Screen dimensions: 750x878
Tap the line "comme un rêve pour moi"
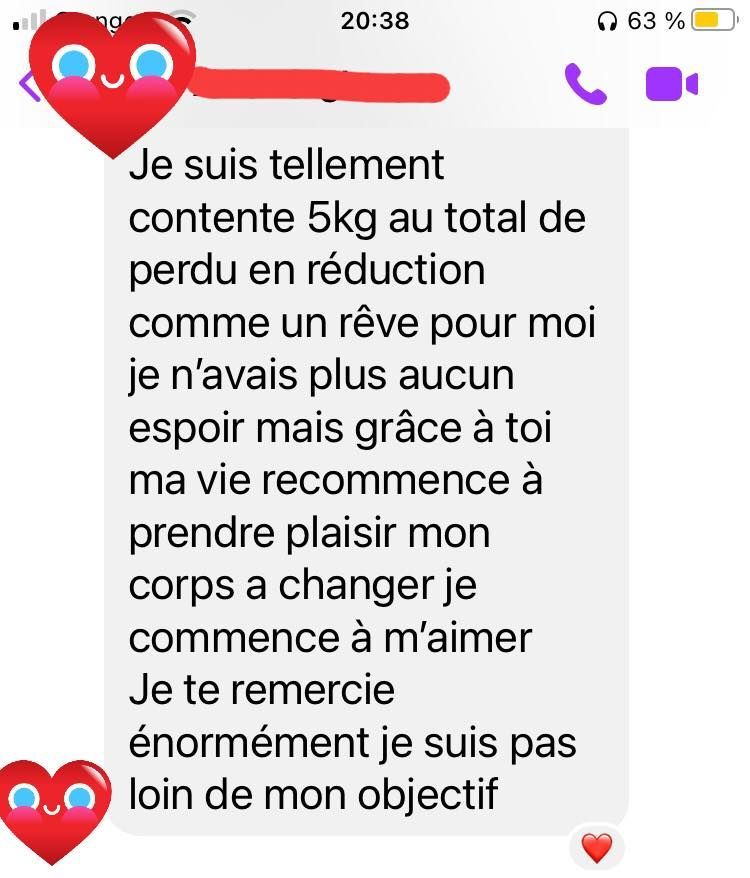362,324
